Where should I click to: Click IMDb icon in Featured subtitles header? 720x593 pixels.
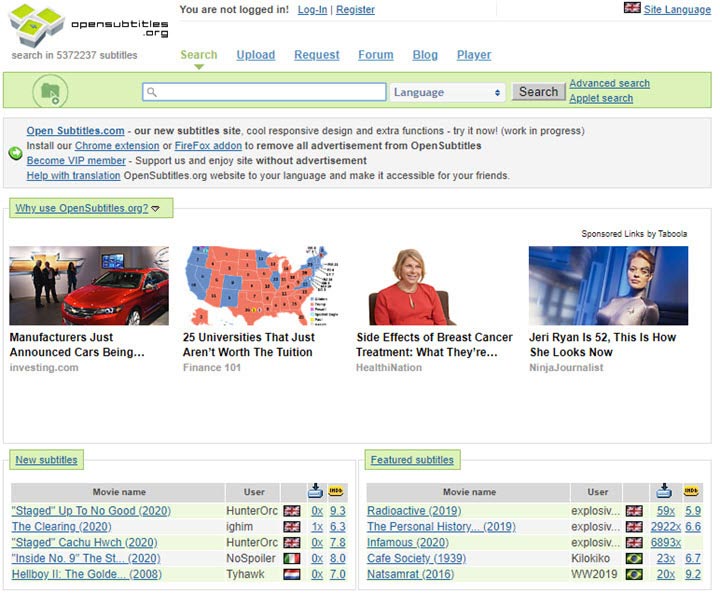(x=691, y=491)
